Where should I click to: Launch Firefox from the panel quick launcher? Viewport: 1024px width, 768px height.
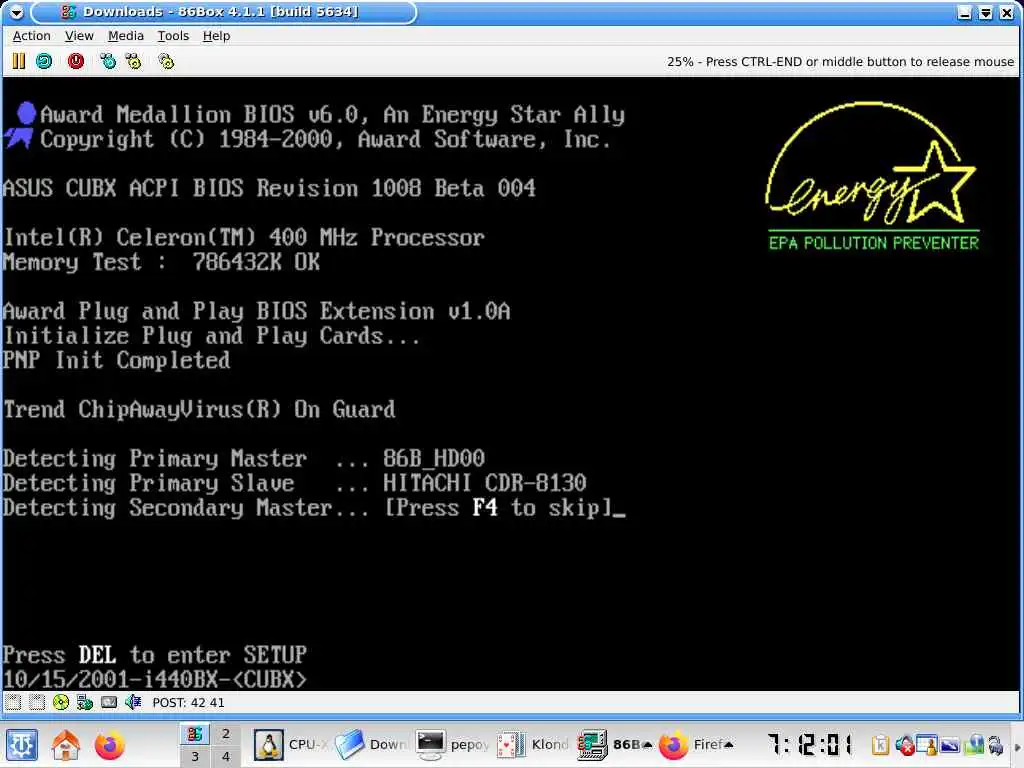tap(109, 744)
